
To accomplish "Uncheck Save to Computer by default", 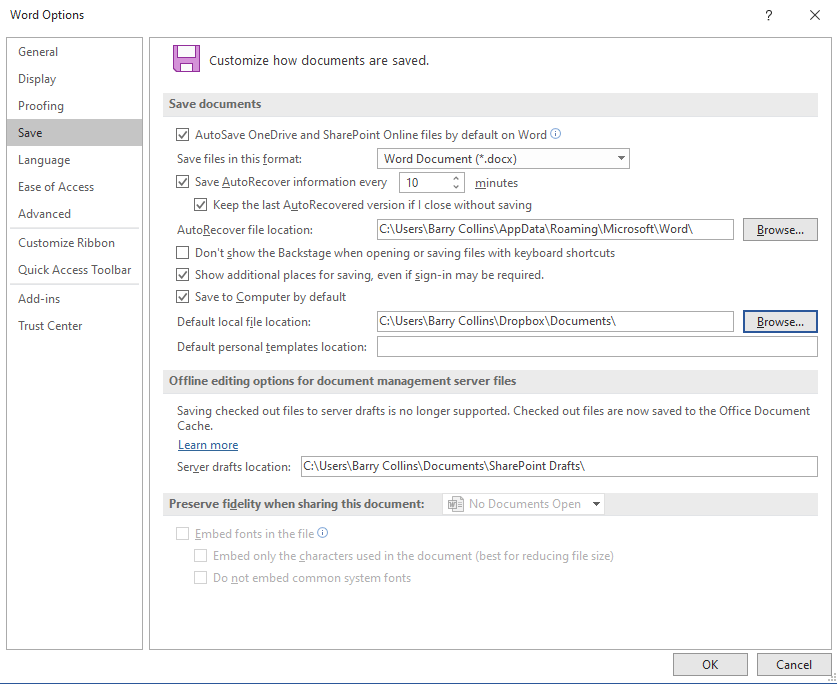I will [183, 297].
